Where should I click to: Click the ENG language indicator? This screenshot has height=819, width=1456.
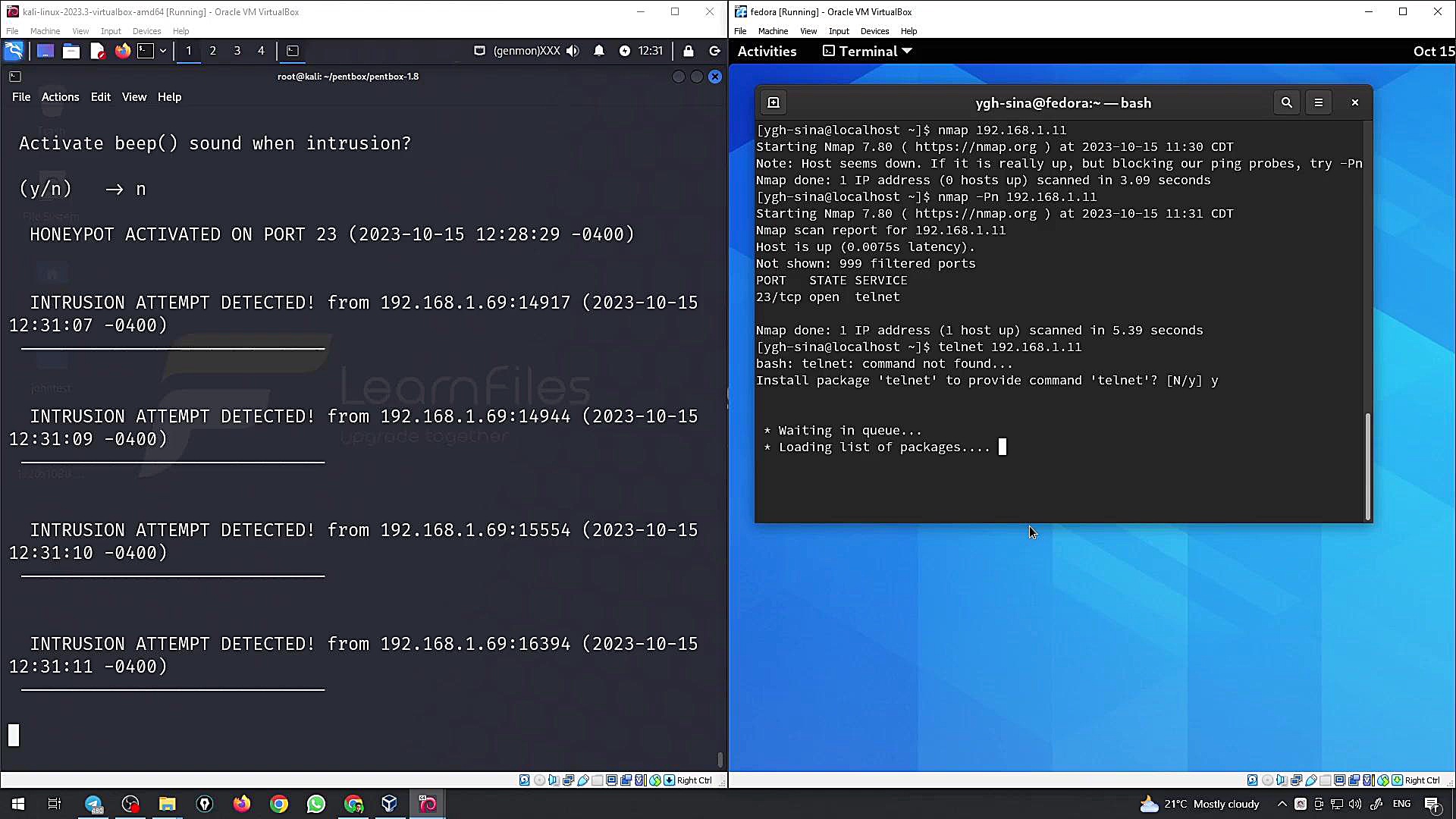pos(1402,804)
